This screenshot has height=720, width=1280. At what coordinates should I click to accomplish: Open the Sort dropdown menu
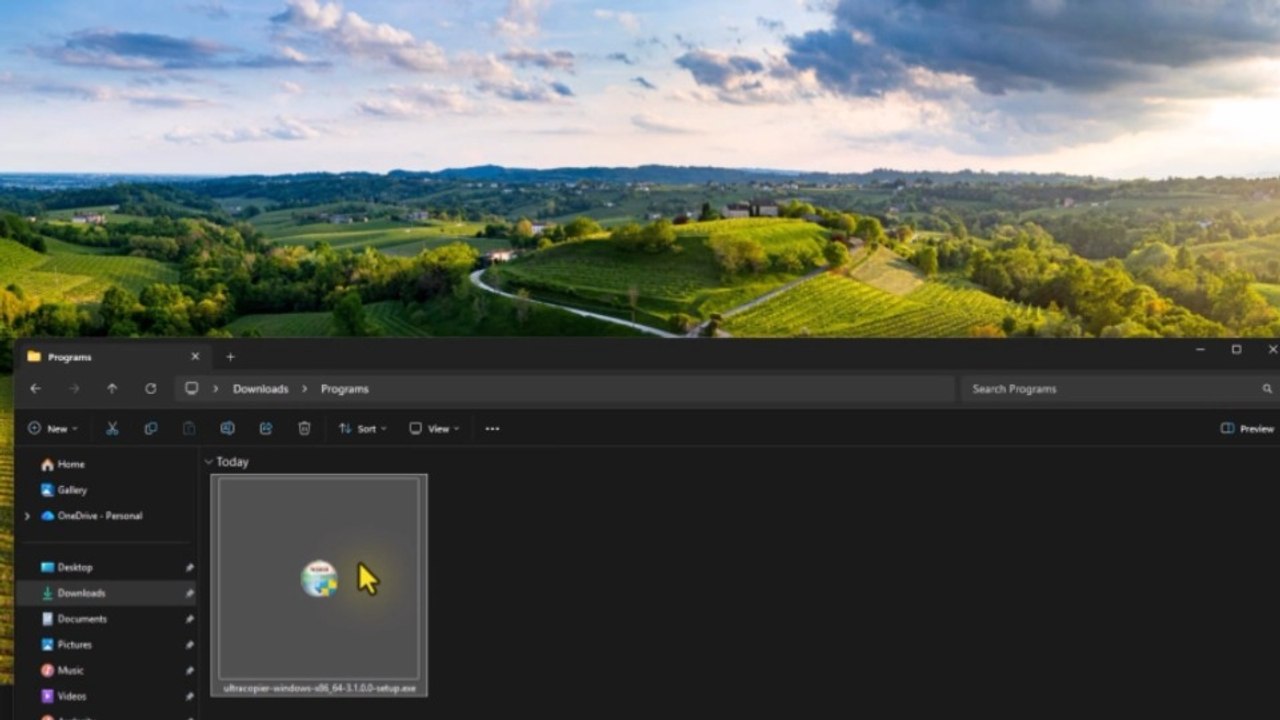pos(362,429)
